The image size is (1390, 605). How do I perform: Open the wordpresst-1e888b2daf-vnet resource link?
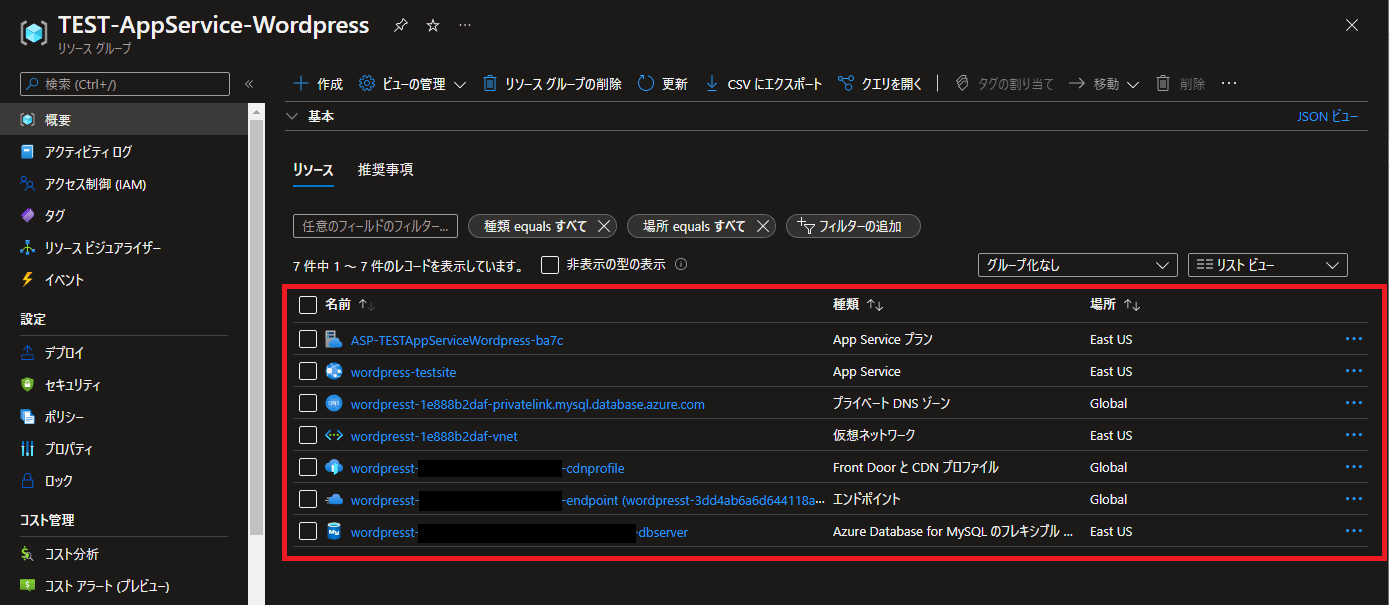tap(434, 436)
